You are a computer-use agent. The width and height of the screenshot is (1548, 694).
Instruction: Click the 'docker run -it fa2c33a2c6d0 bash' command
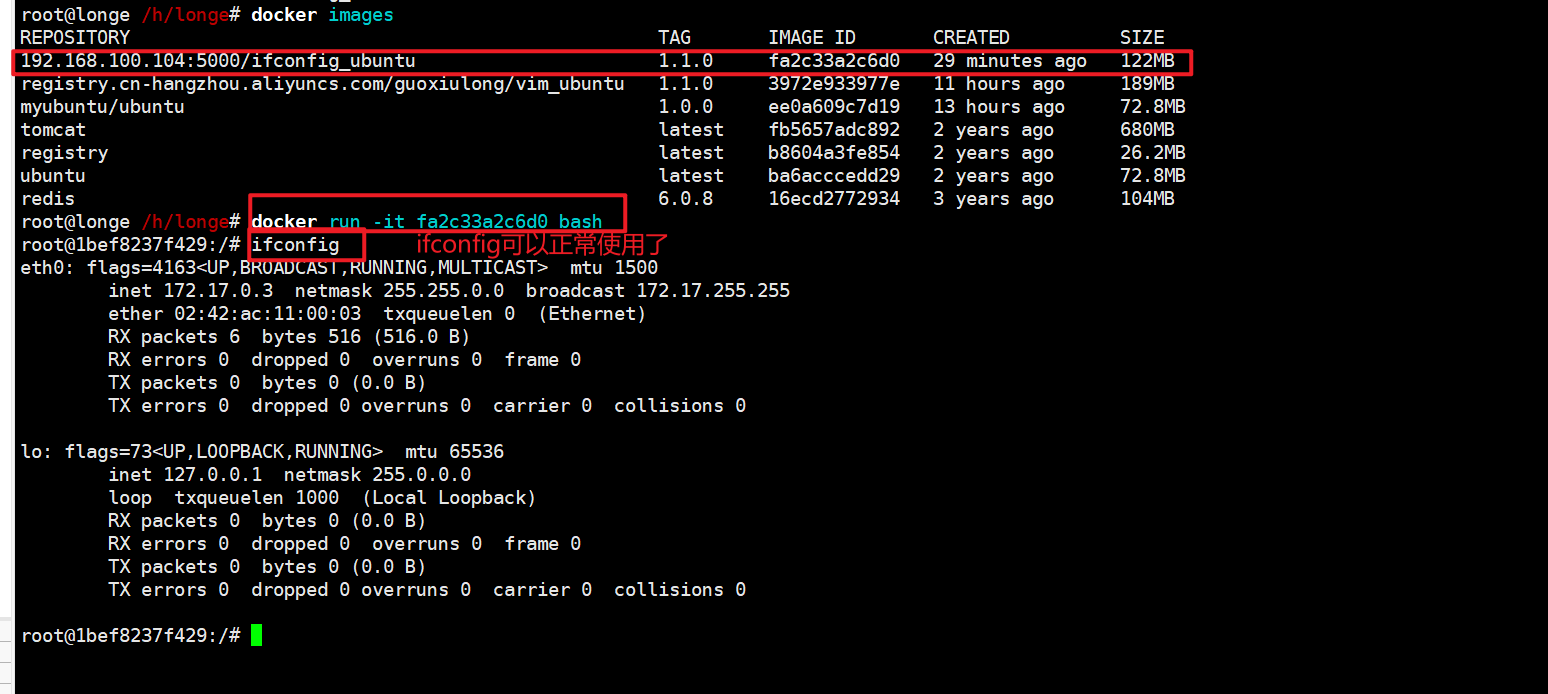tap(427, 222)
